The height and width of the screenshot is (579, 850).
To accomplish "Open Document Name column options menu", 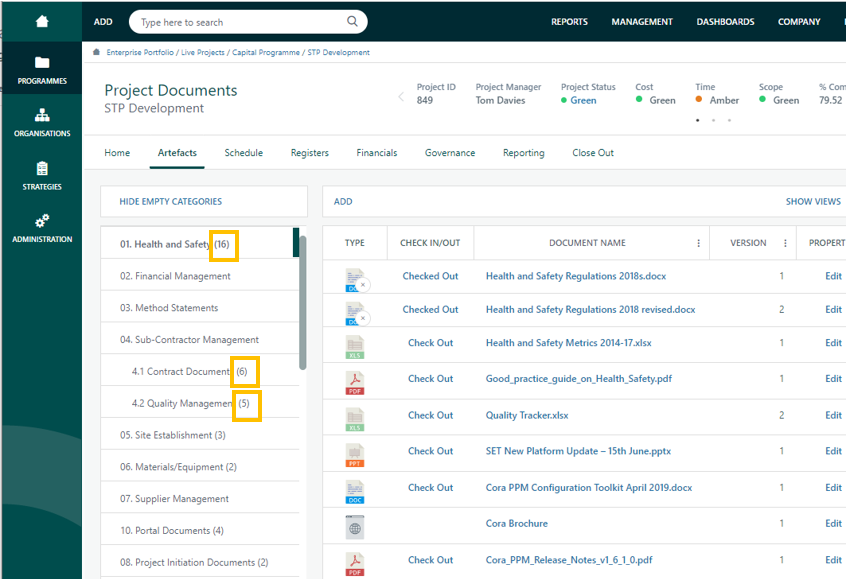I will tap(698, 243).
